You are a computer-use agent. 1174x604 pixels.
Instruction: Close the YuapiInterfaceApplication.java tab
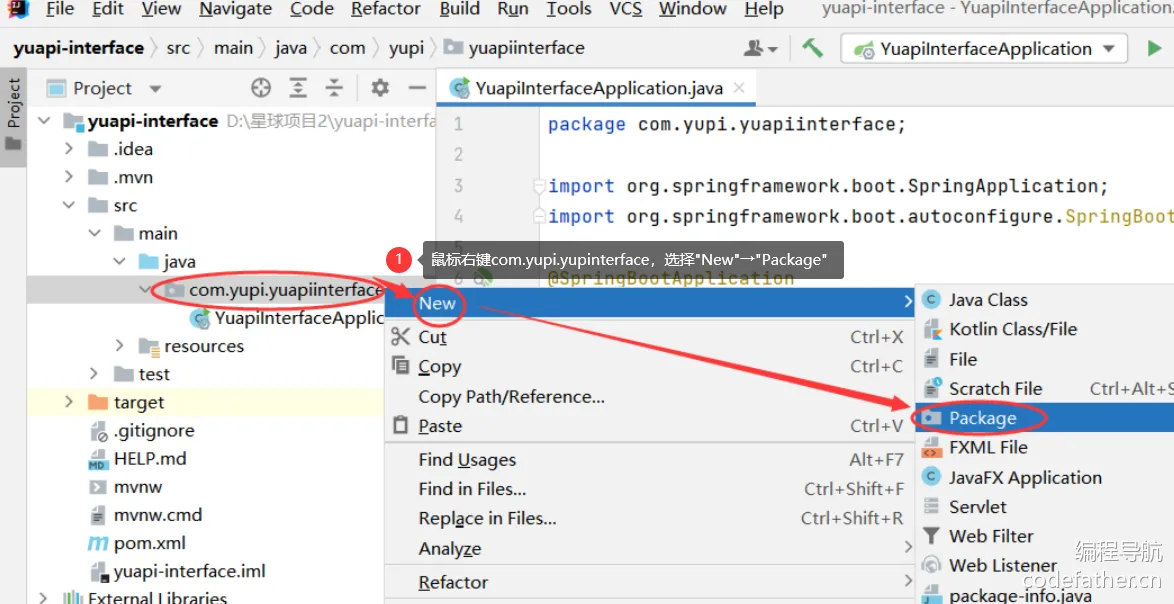739,88
